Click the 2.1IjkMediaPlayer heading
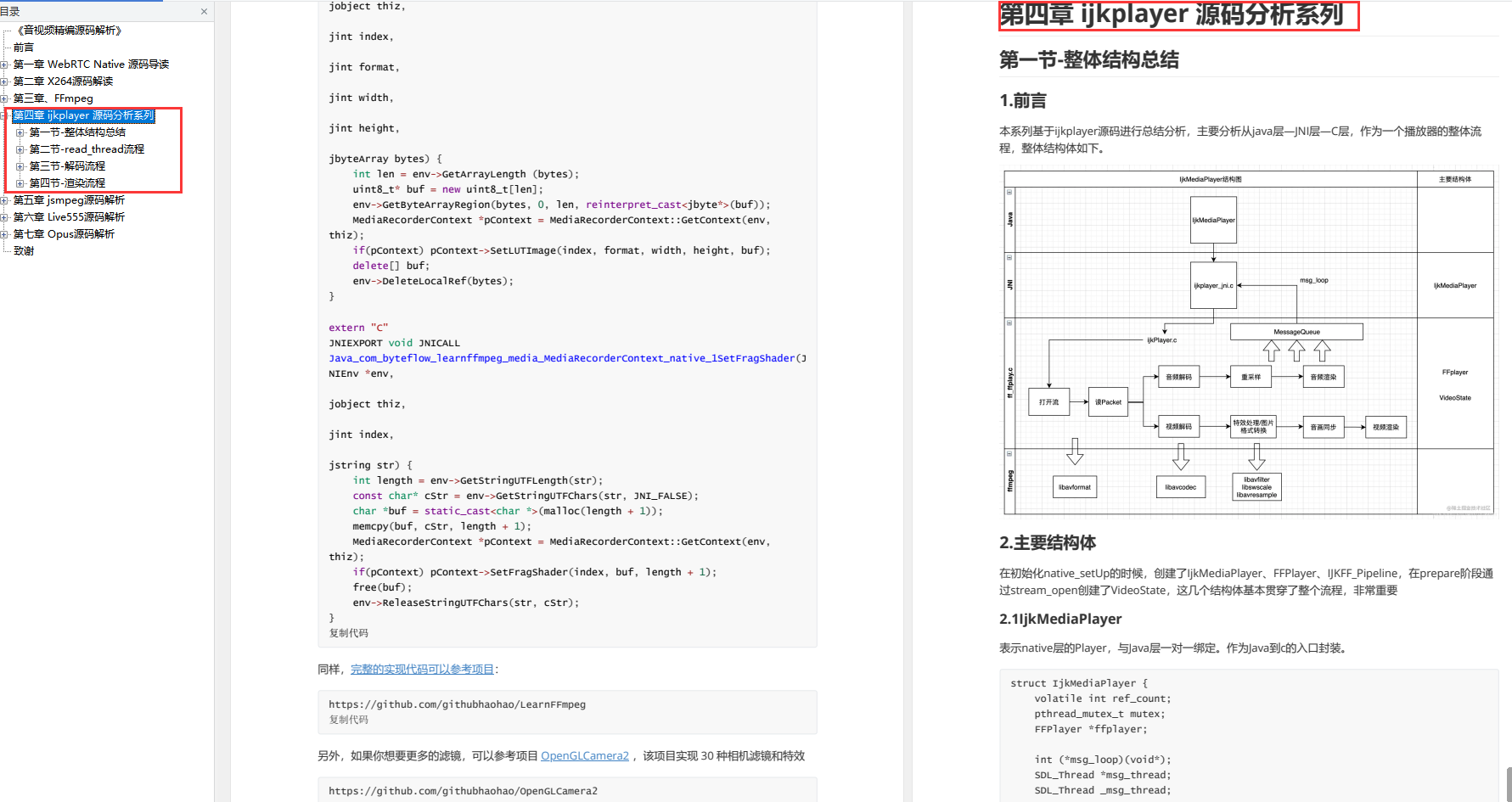 (x=1060, y=620)
